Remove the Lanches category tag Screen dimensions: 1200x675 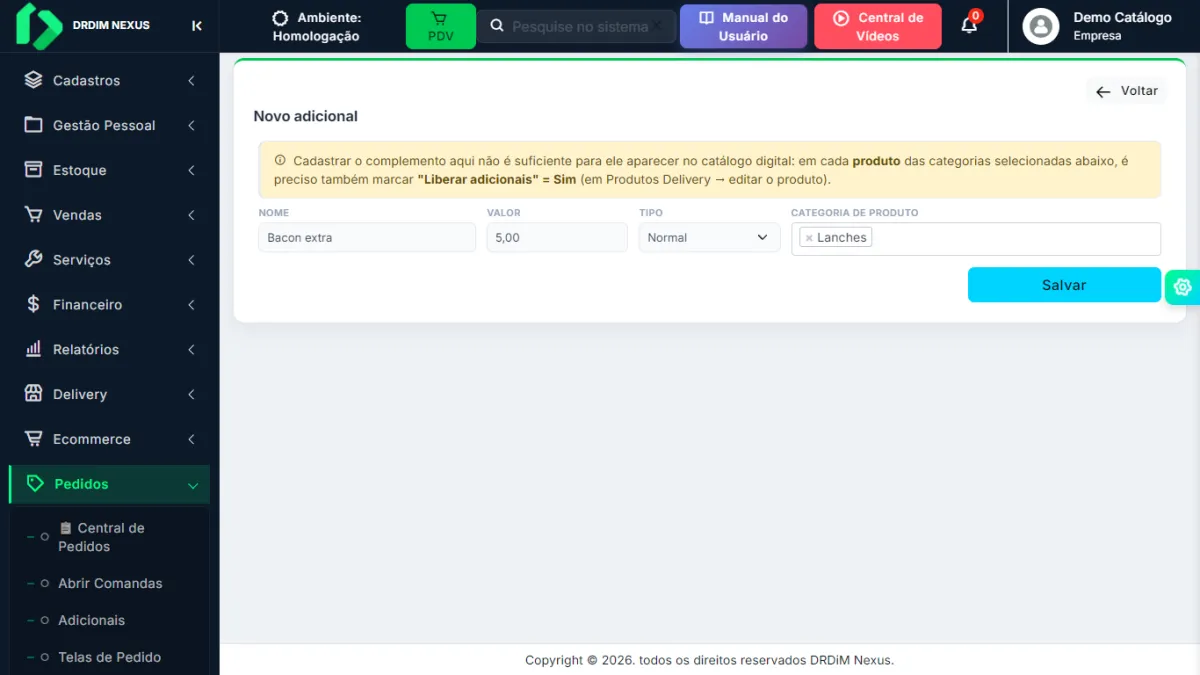pos(809,238)
